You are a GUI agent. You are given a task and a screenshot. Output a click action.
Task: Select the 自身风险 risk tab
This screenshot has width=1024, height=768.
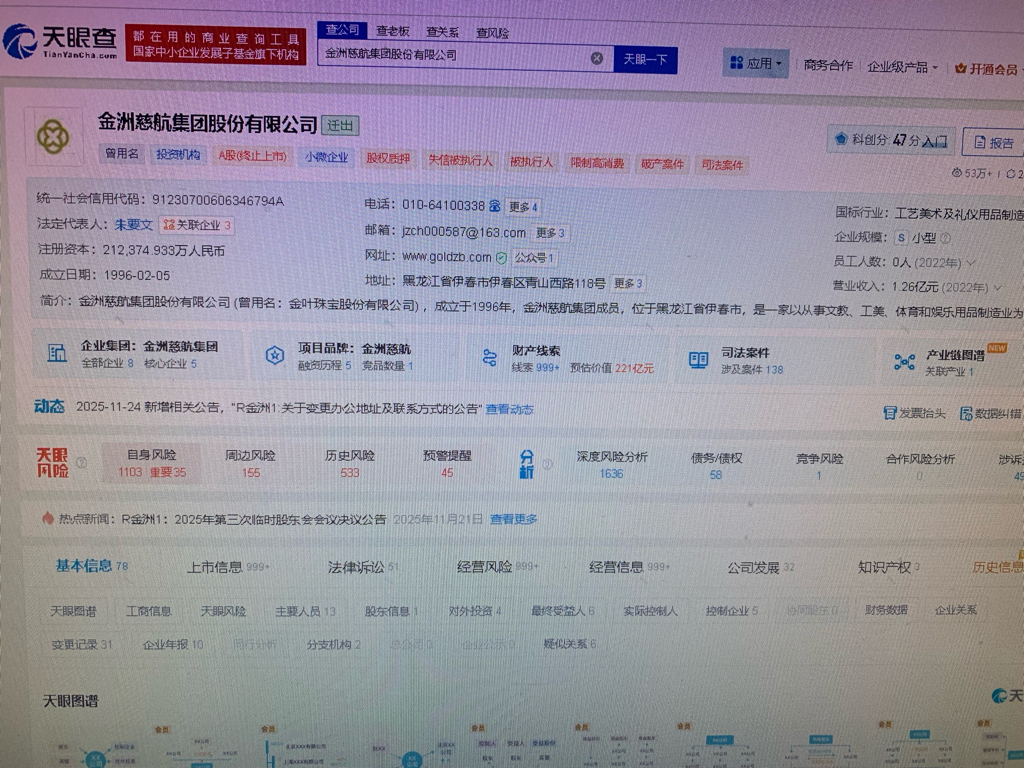tap(152, 463)
